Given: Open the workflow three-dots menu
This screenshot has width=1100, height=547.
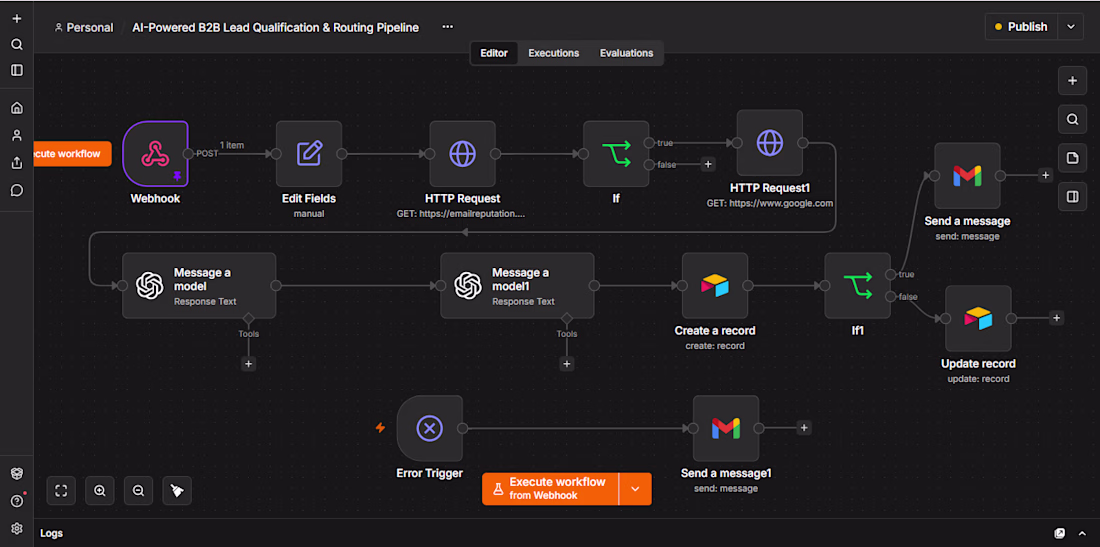Looking at the screenshot, I should (x=448, y=27).
